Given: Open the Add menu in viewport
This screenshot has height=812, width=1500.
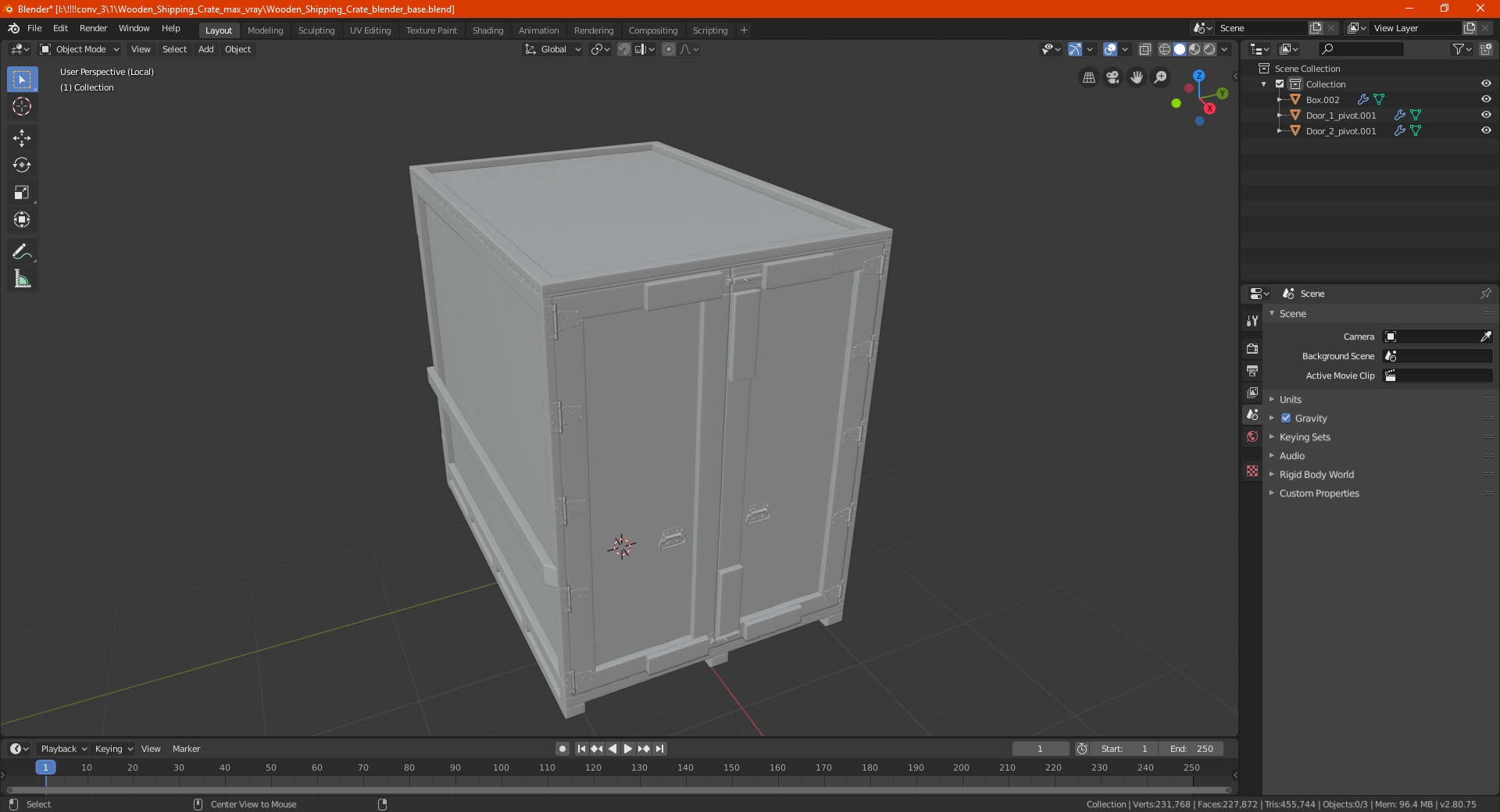Looking at the screenshot, I should pyautogui.click(x=205, y=49).
